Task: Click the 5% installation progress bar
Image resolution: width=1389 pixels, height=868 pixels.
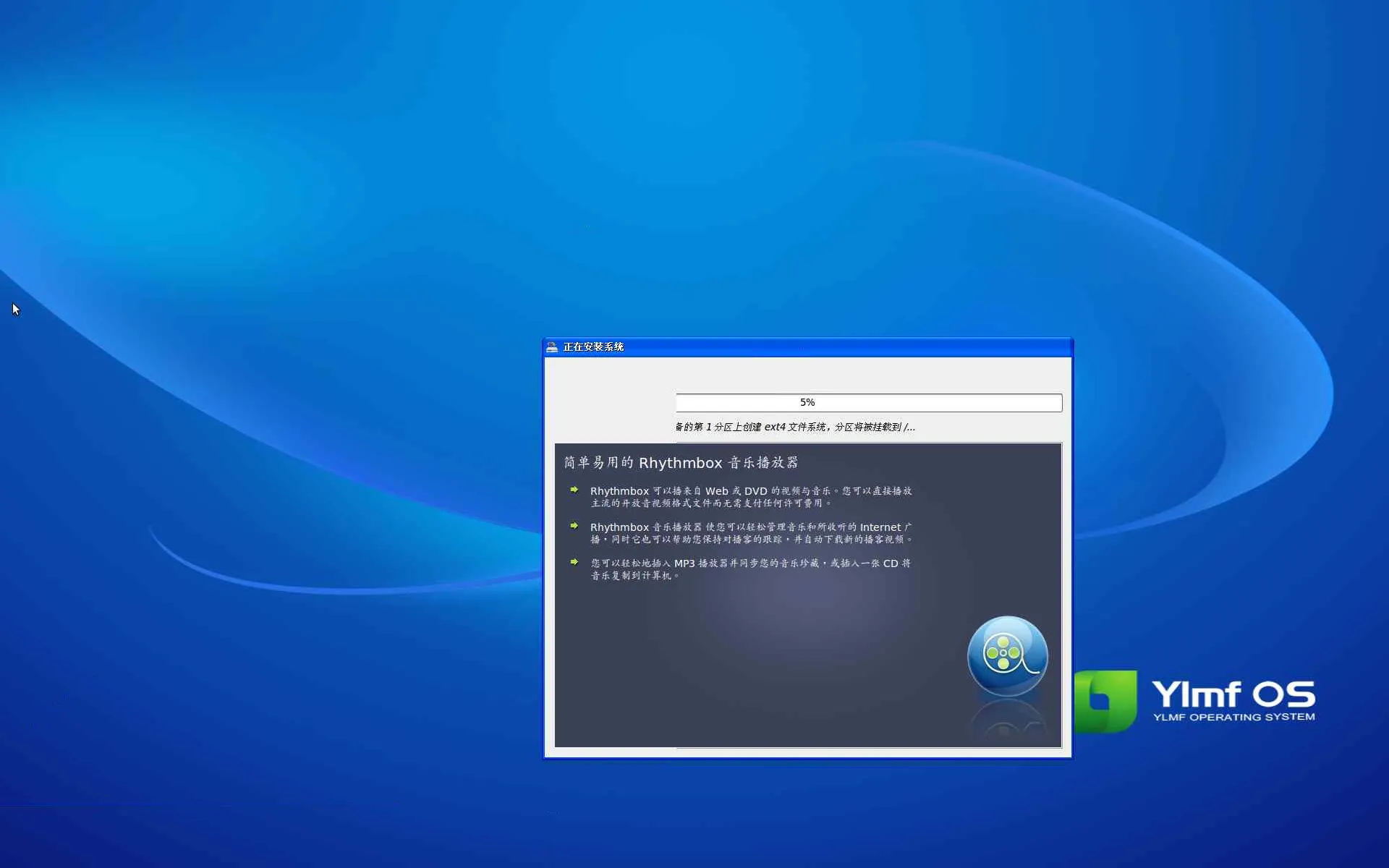Action: point(868,402)
